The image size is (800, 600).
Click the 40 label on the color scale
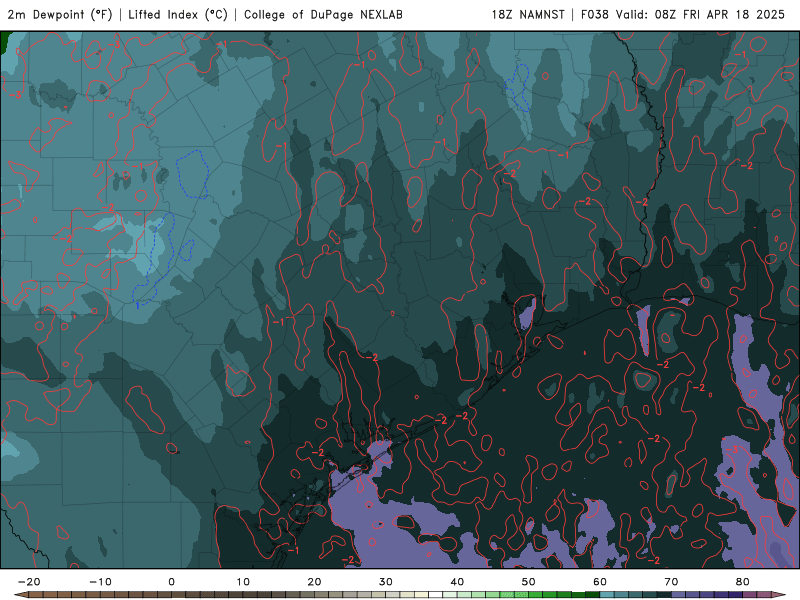[x=457, y=582]
